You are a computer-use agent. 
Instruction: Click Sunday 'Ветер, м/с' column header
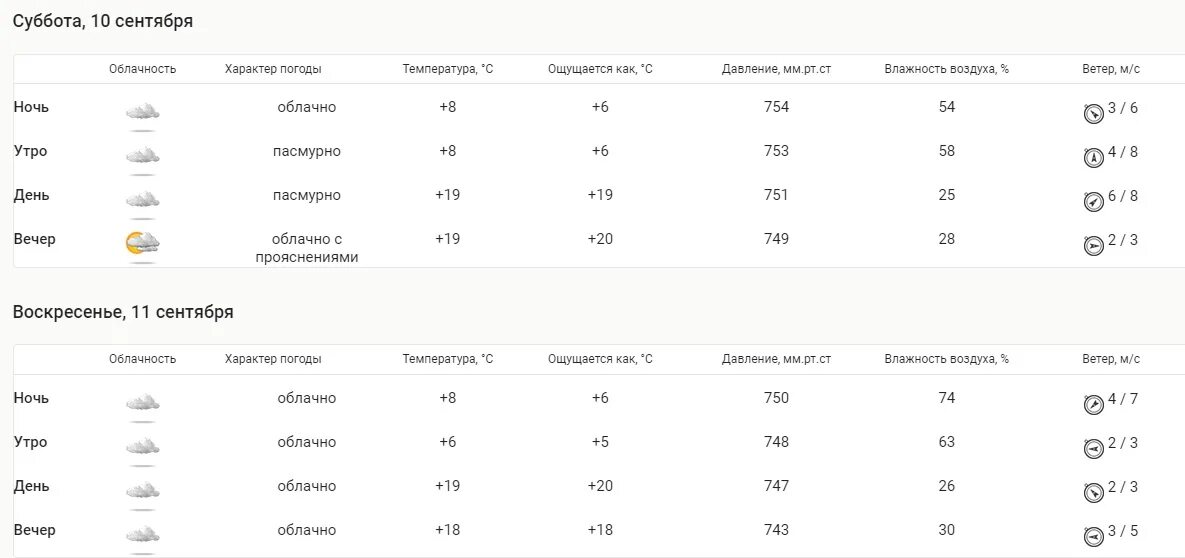1111,359
